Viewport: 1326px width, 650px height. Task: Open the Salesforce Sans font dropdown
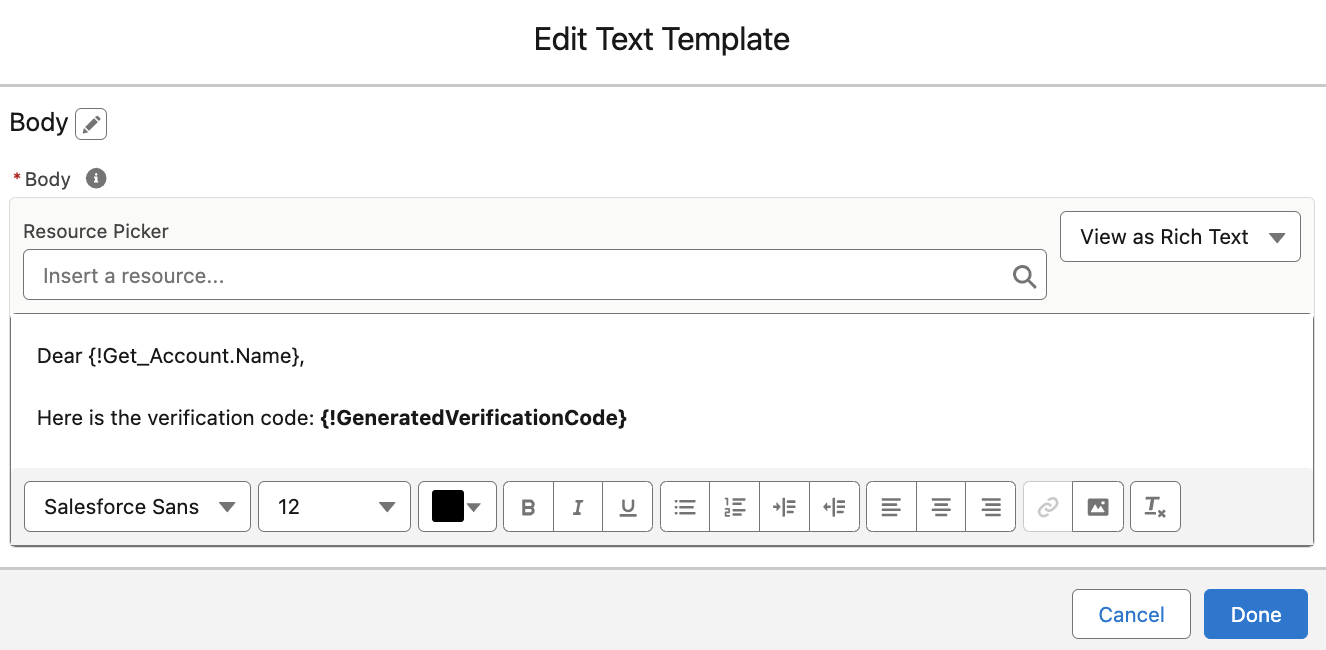(137, 506)
